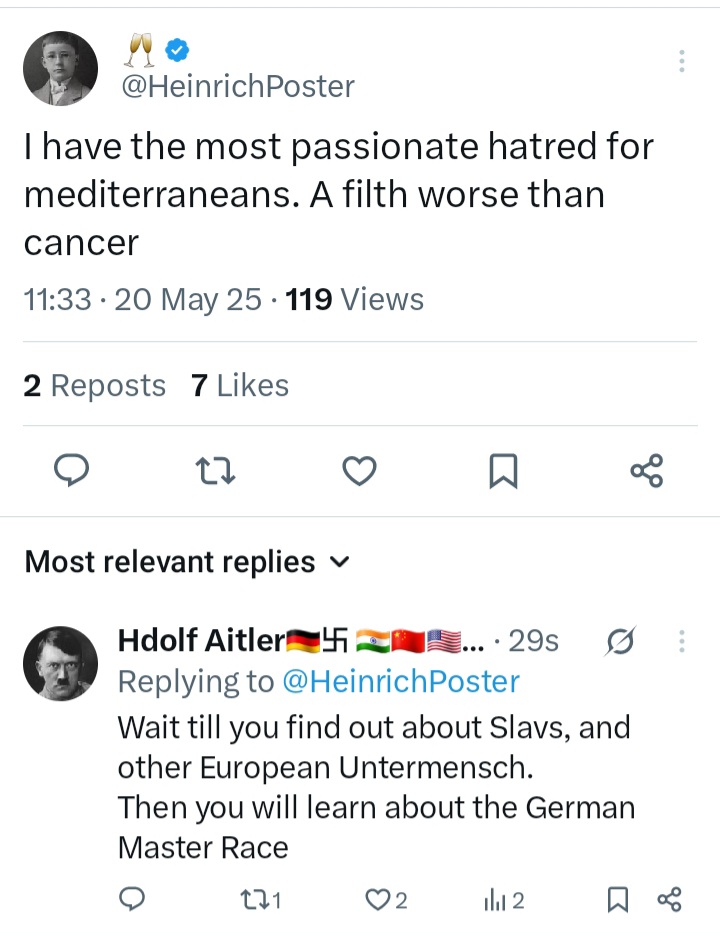Image resolution: width=720 pixels, height=933 pixels.
Task: Share the main post
Action: (x=646, y=470)
